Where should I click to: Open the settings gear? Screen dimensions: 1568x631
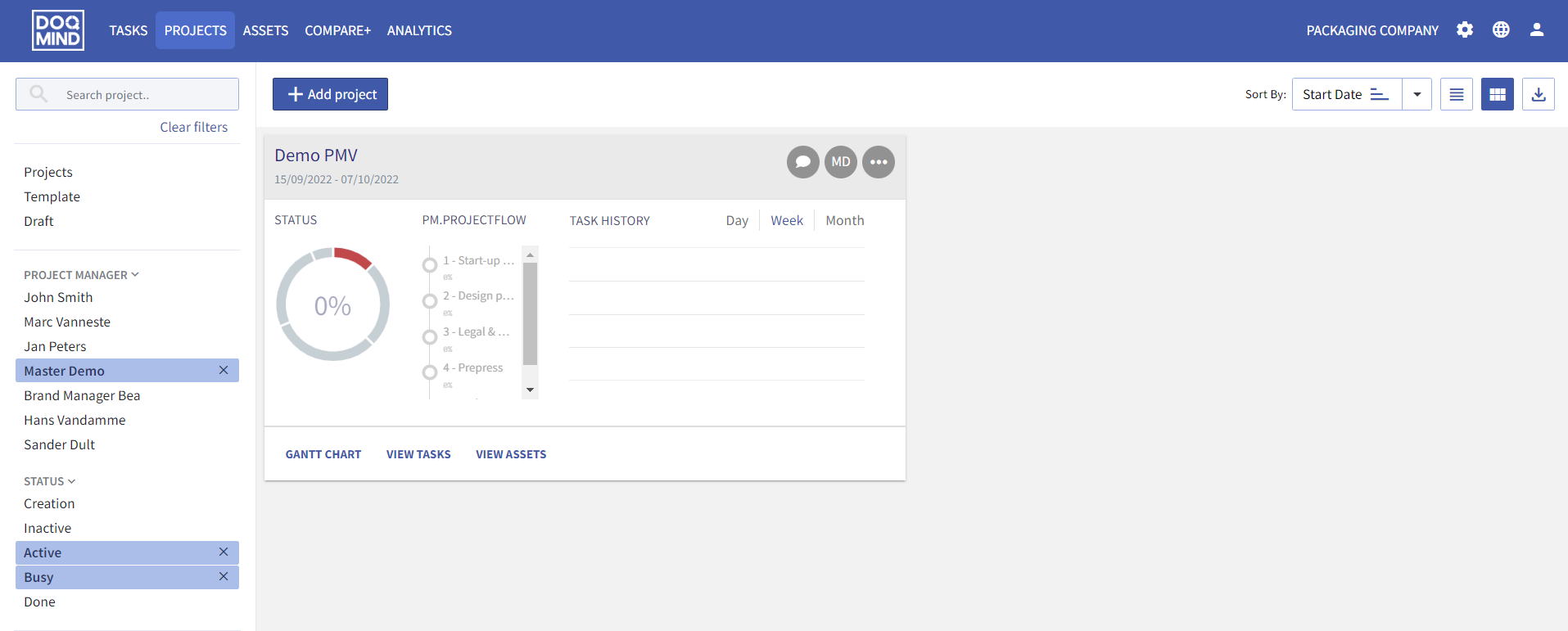point(1464,30)
